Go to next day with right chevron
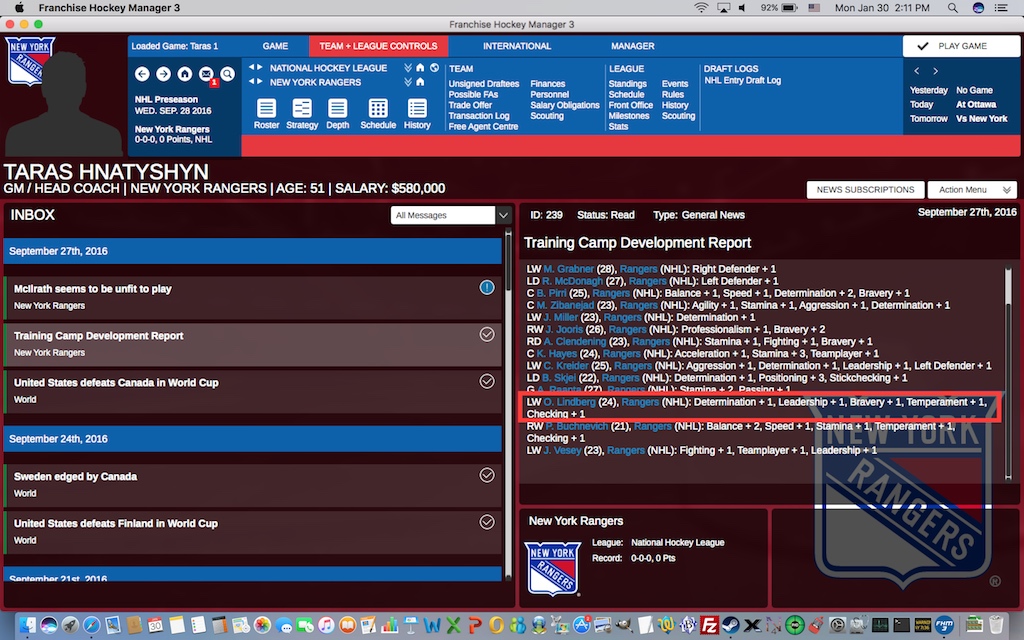 (935, 71)
